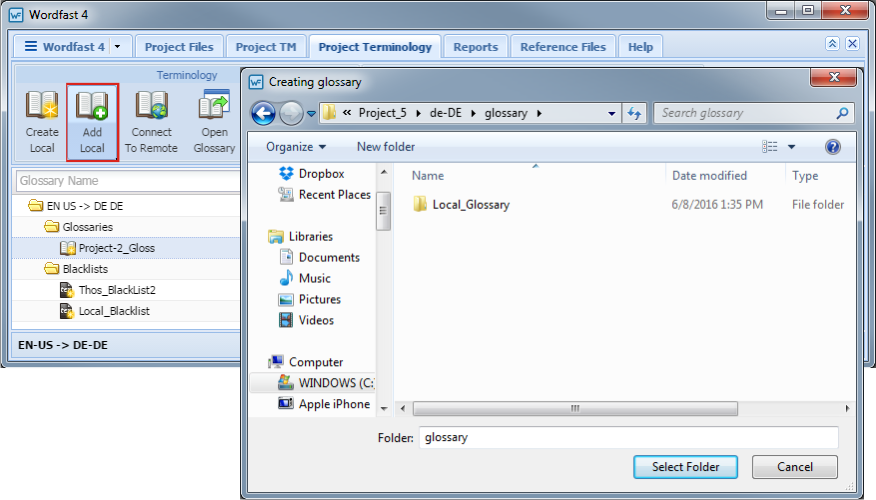Click Project_5 in the address path
Image resolution: width=876 pixels, height=500 pixels.
[x=383, y=113]
